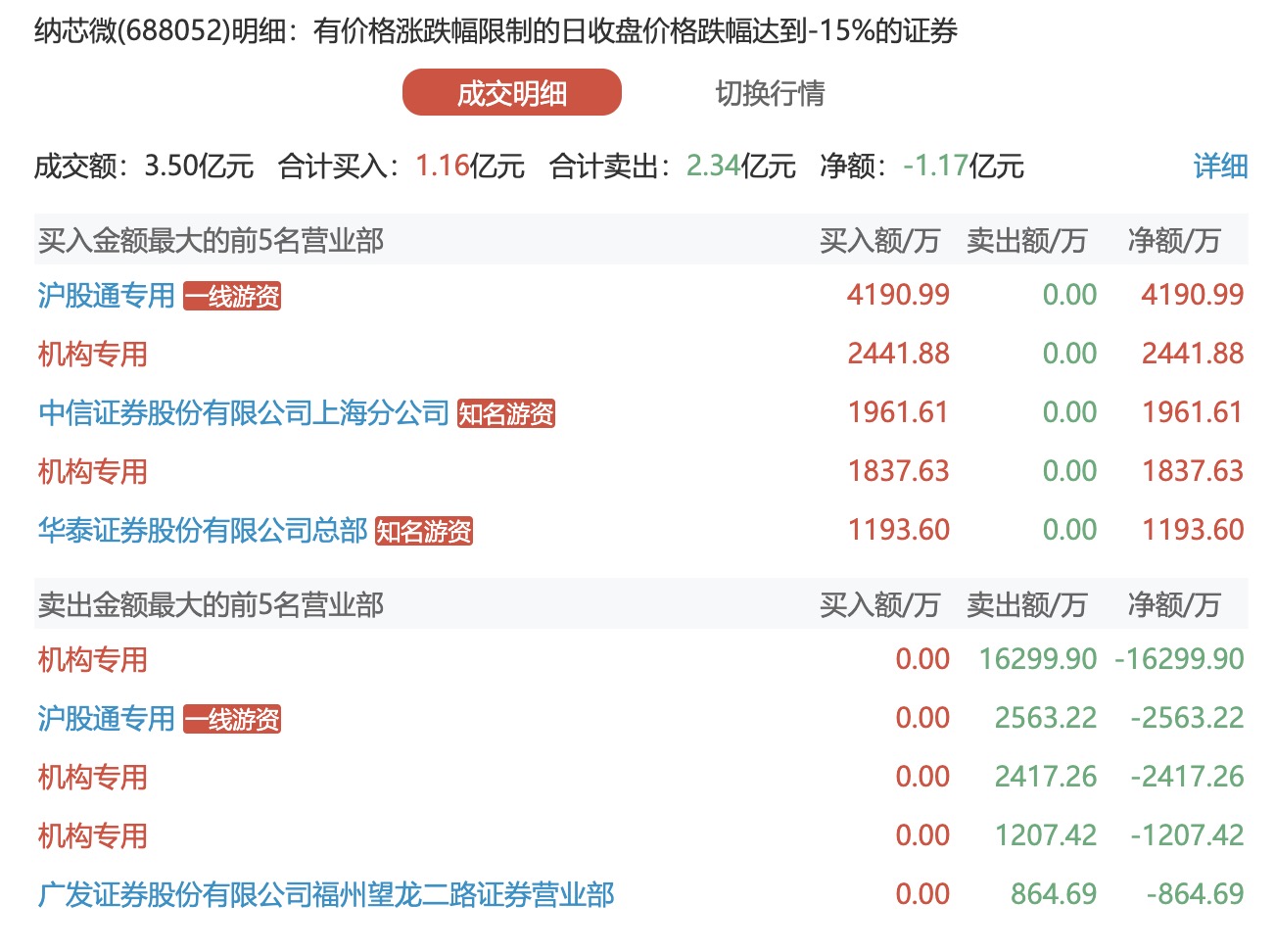Click the buy amount 1961.61 for 中信证券
Viewport: 1275px width, 952px height.
click(898, 412)
